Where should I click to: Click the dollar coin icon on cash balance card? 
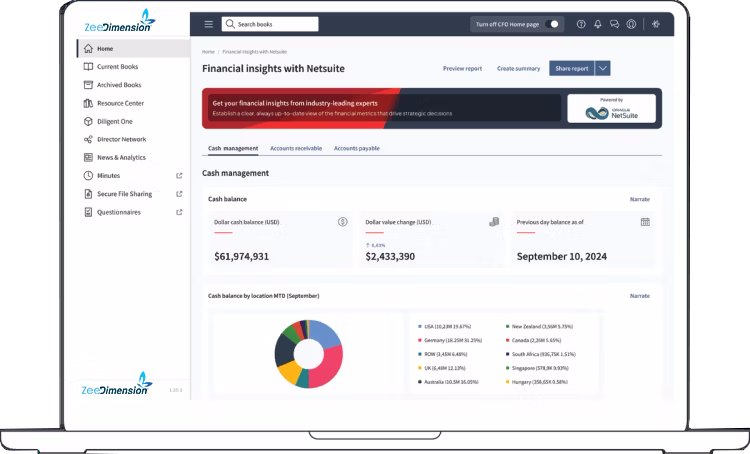(342, 222)
